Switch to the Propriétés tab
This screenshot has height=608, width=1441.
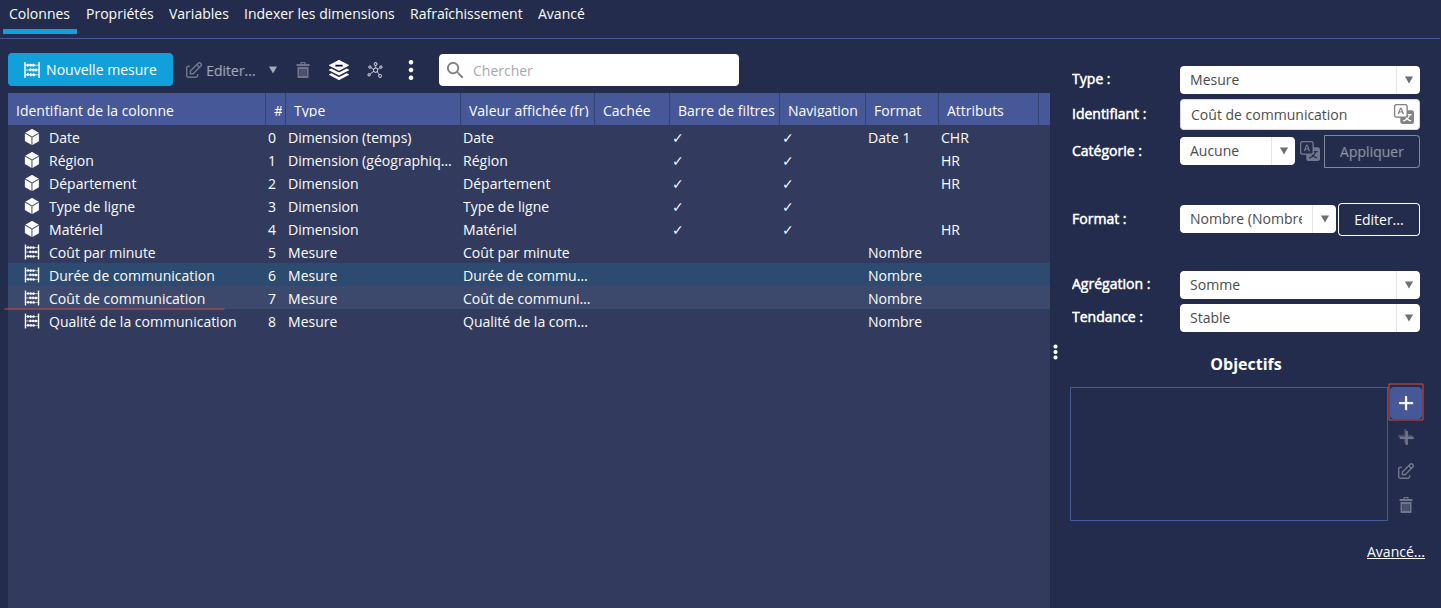coord(119,14)
